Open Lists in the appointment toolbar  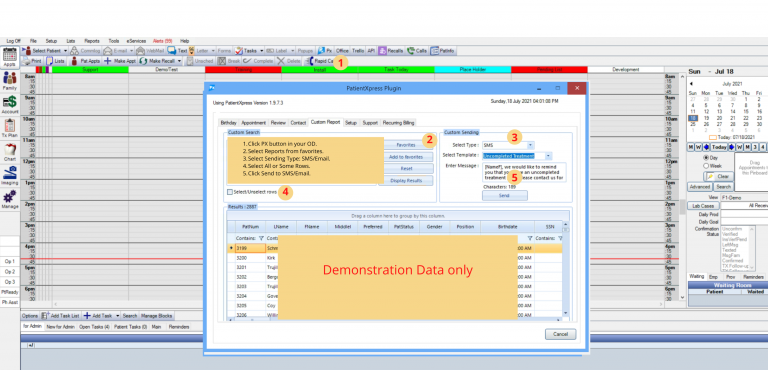tap(55, 61)
